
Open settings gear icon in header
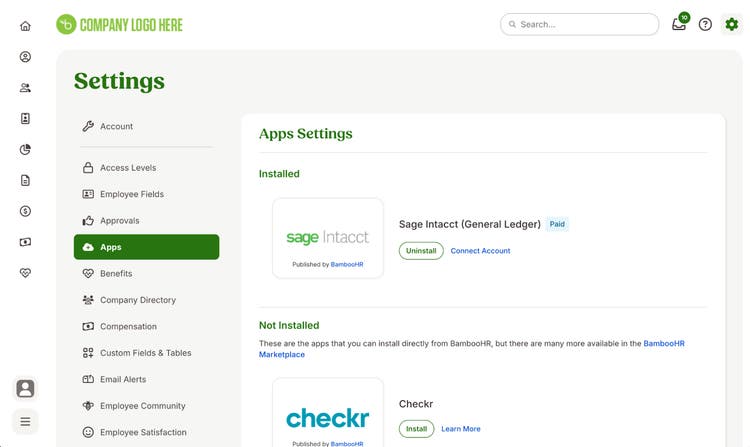[x=731, y=24]
